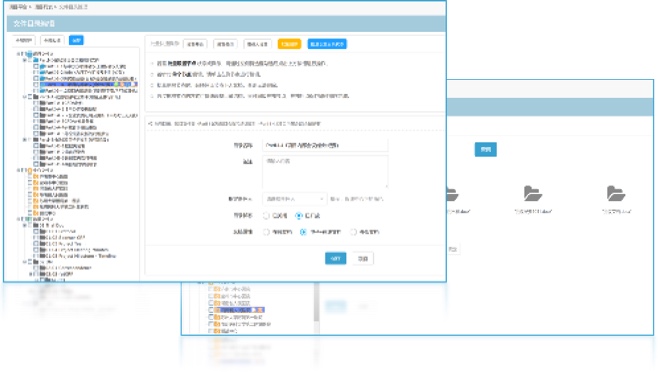Select the highlighted tree row in the back window
Screen dimensions: 658x372
coord(239,310)
